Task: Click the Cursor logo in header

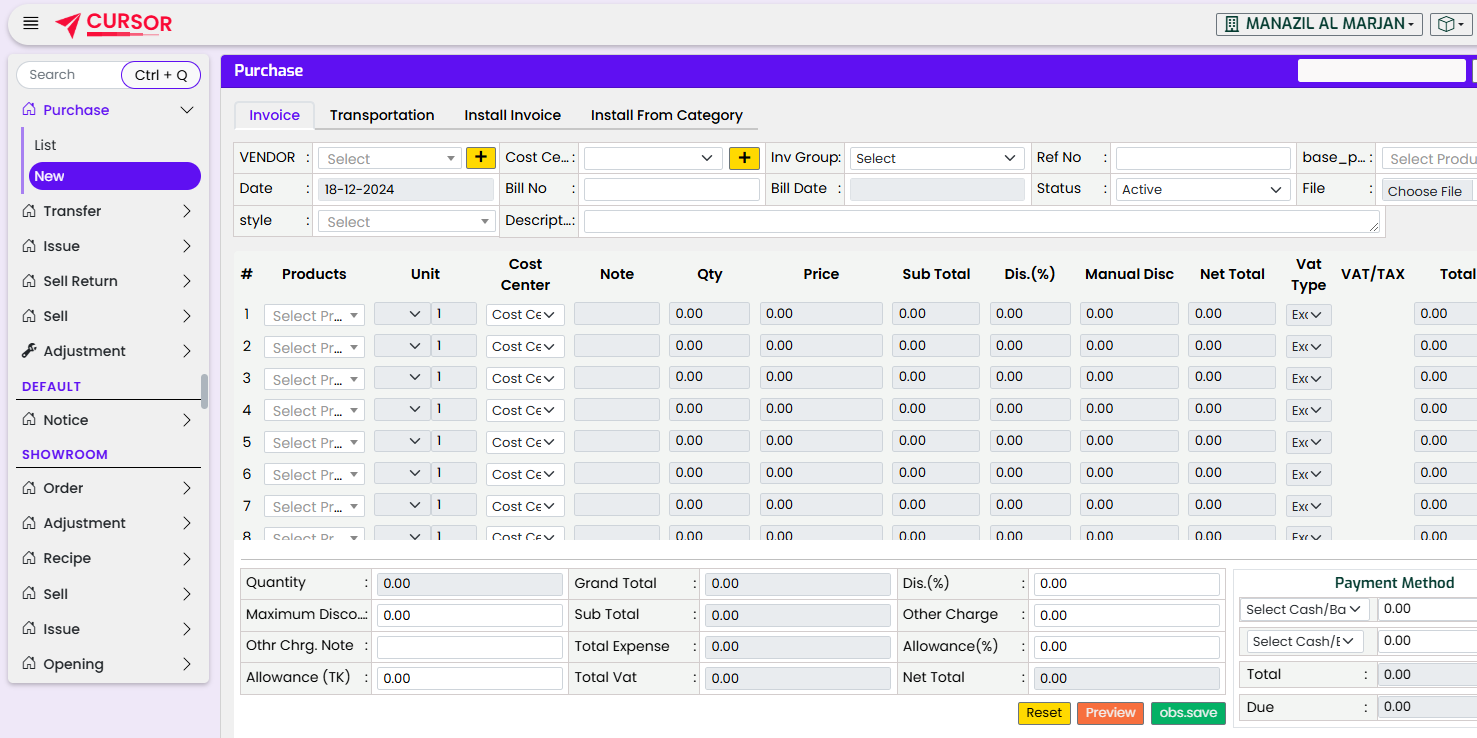Action: pyautogui.click(x=113, y=24)
